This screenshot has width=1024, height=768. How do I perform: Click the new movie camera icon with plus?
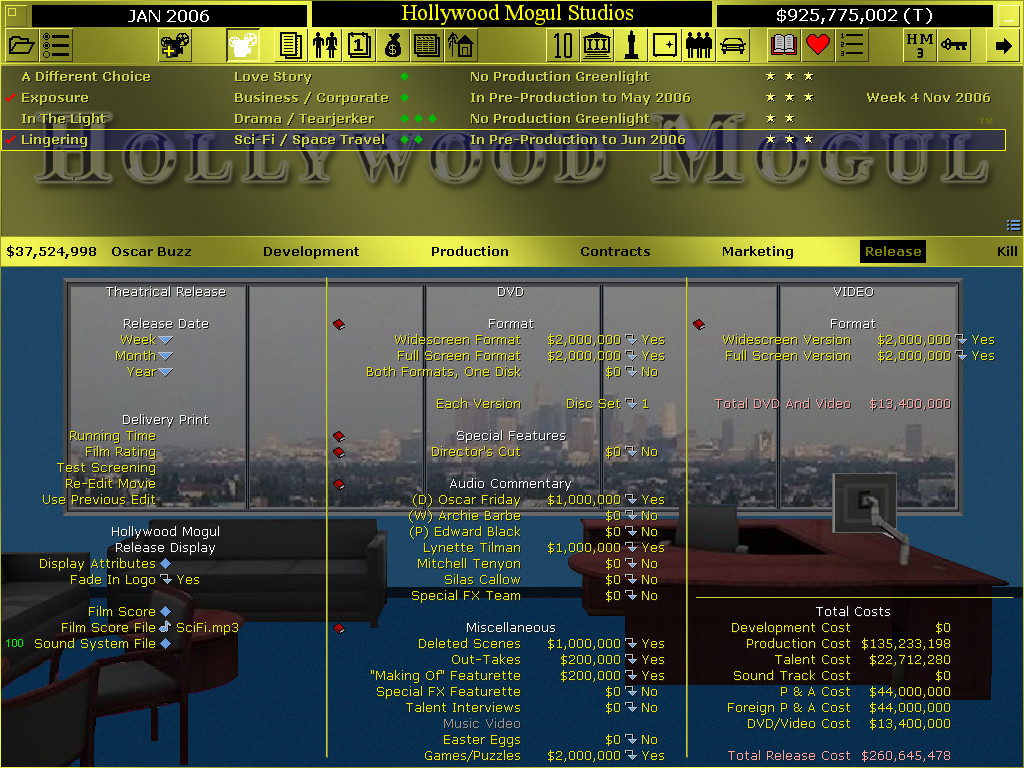coord(174,45)
